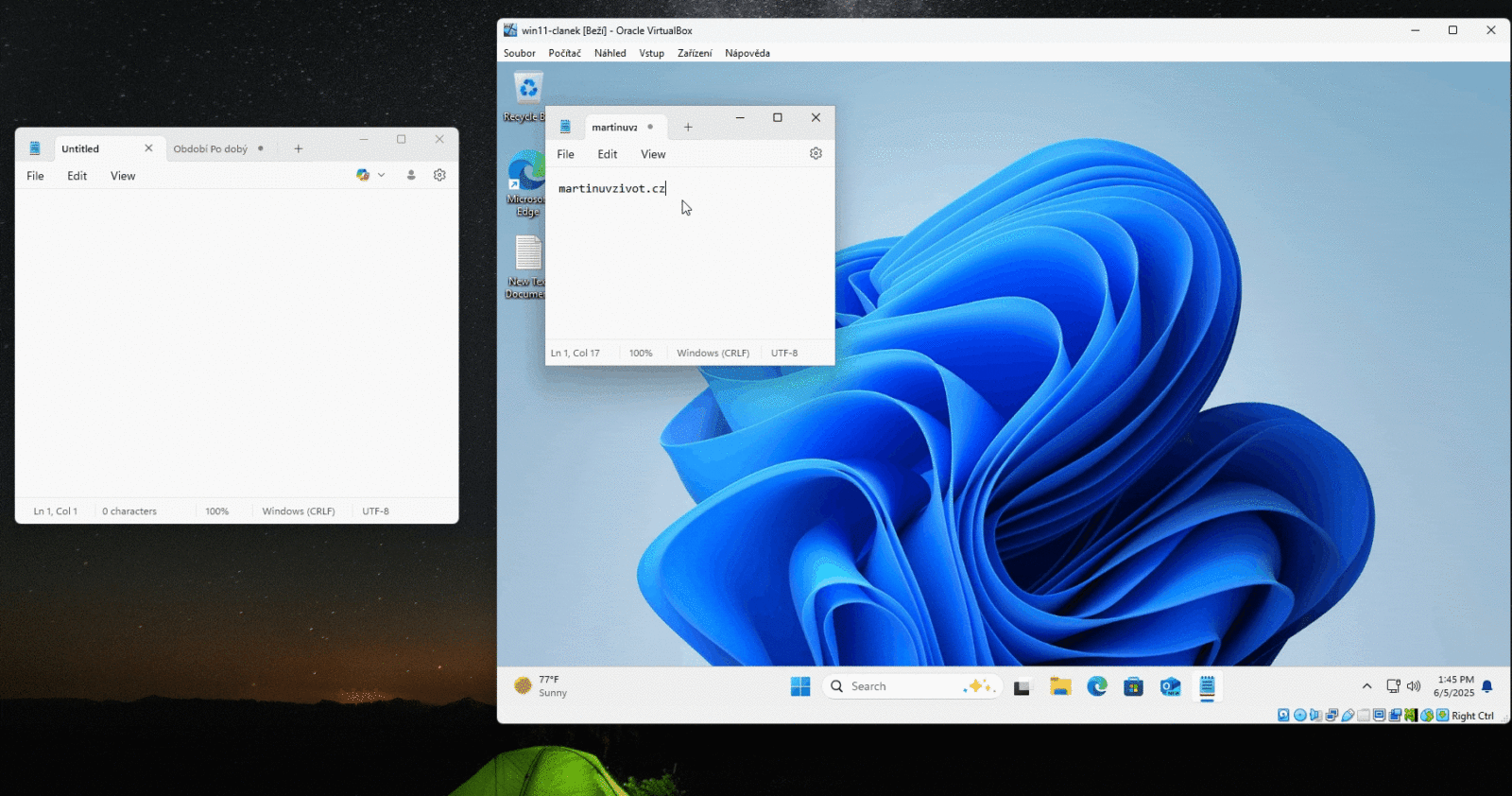Show hidden icons in guest system tray
This screenshot has height=796, width=1512.
point(1366,686)
